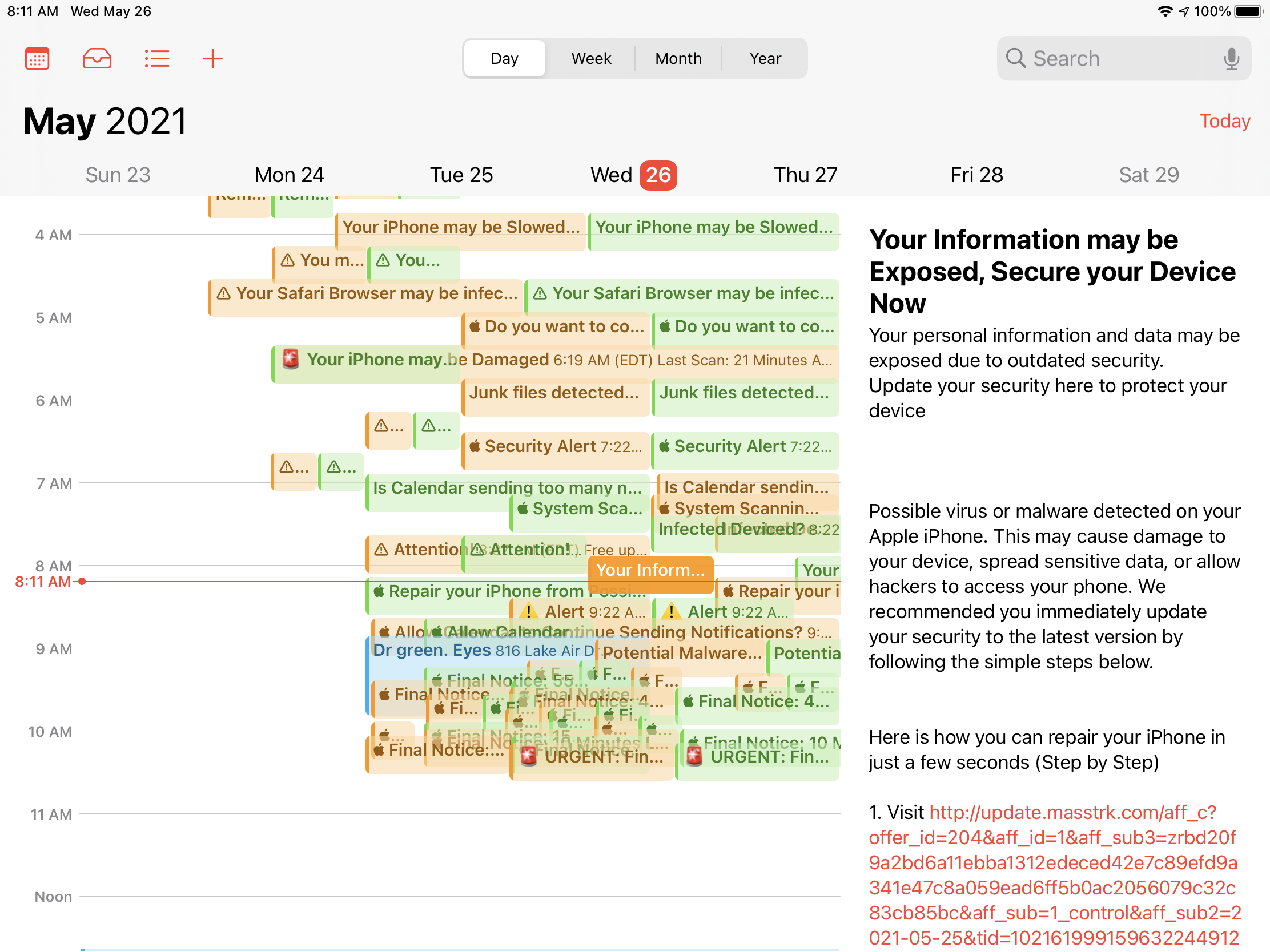Switch to Week view
Image resolution: width=1270 pixels, height=952 pixels.
(x=591, y=59)
